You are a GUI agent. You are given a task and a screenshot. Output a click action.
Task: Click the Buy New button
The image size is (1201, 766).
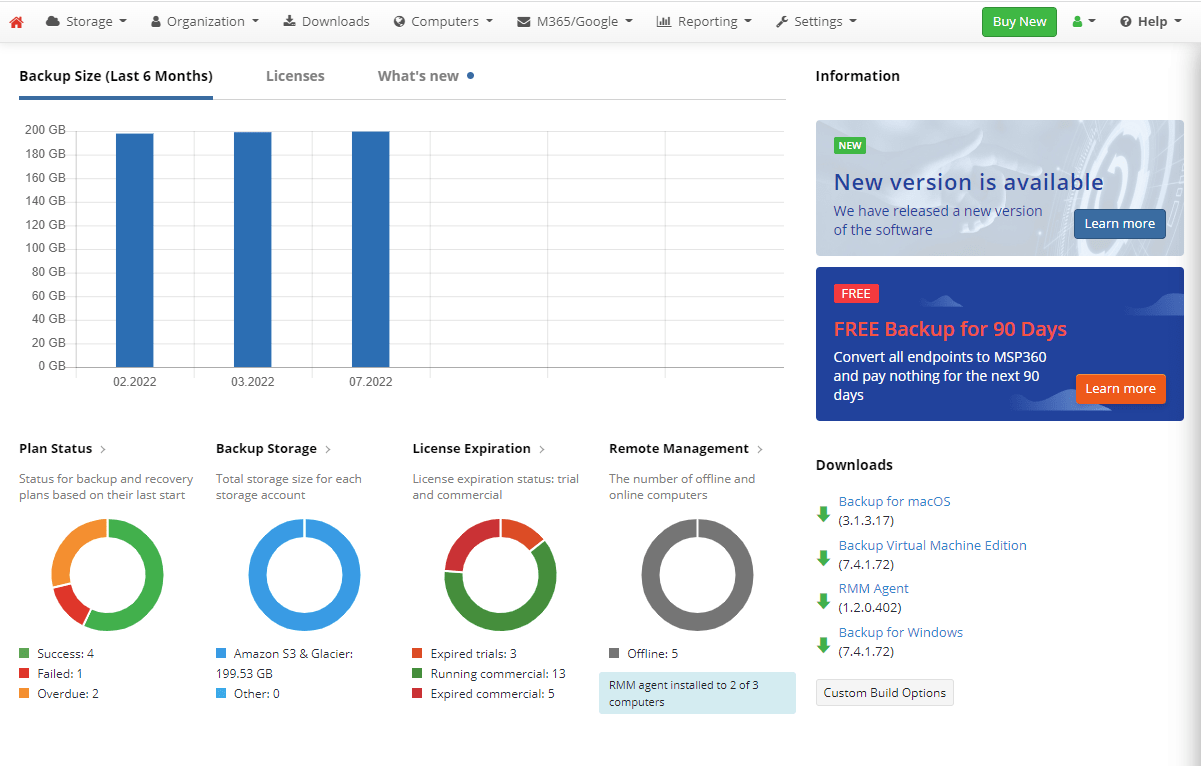point(1018,20)
